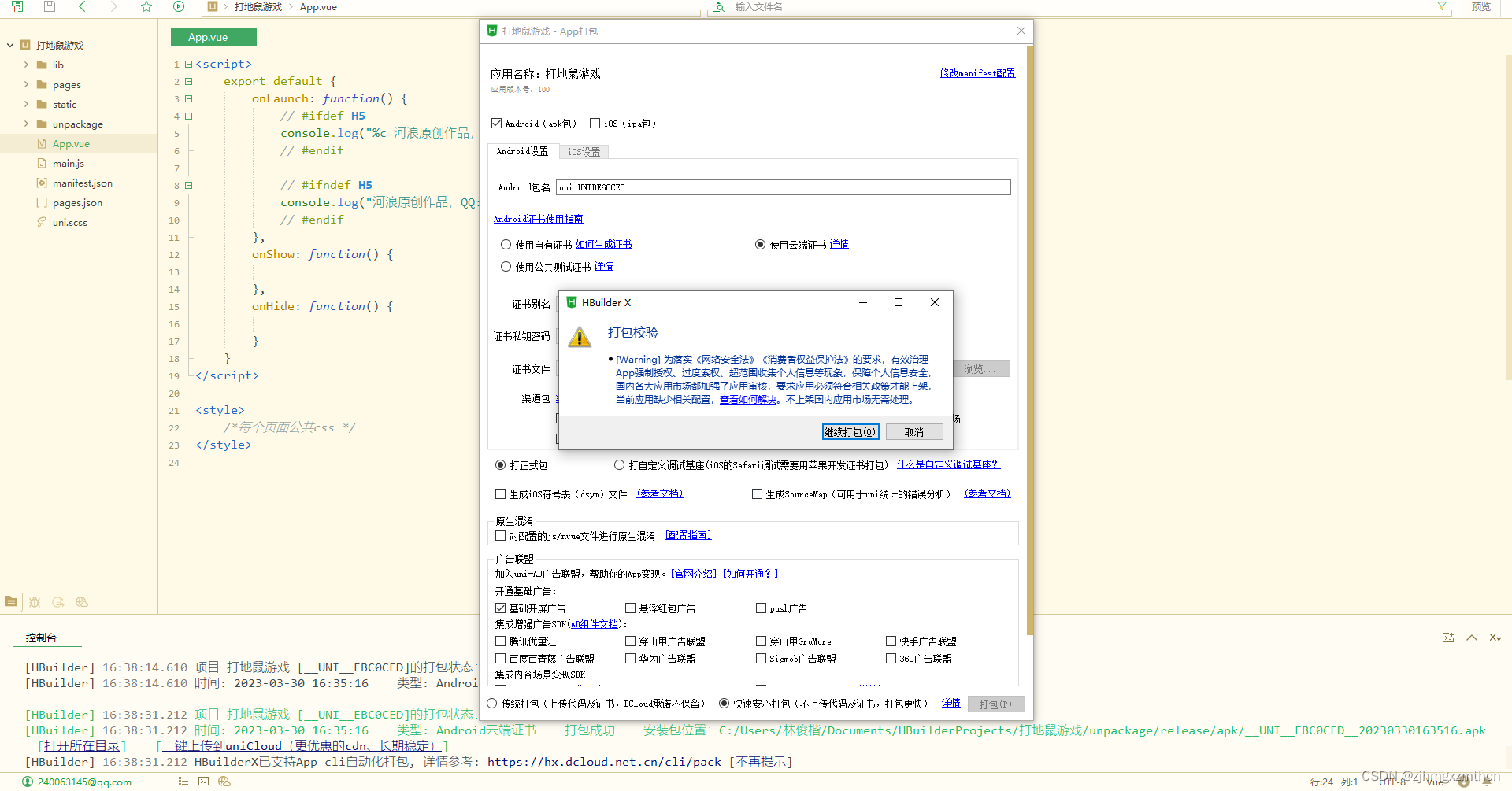1512x791 pixels.
Task: Check 生成SourceMap checkbox
Action: [x=757, y=494]
